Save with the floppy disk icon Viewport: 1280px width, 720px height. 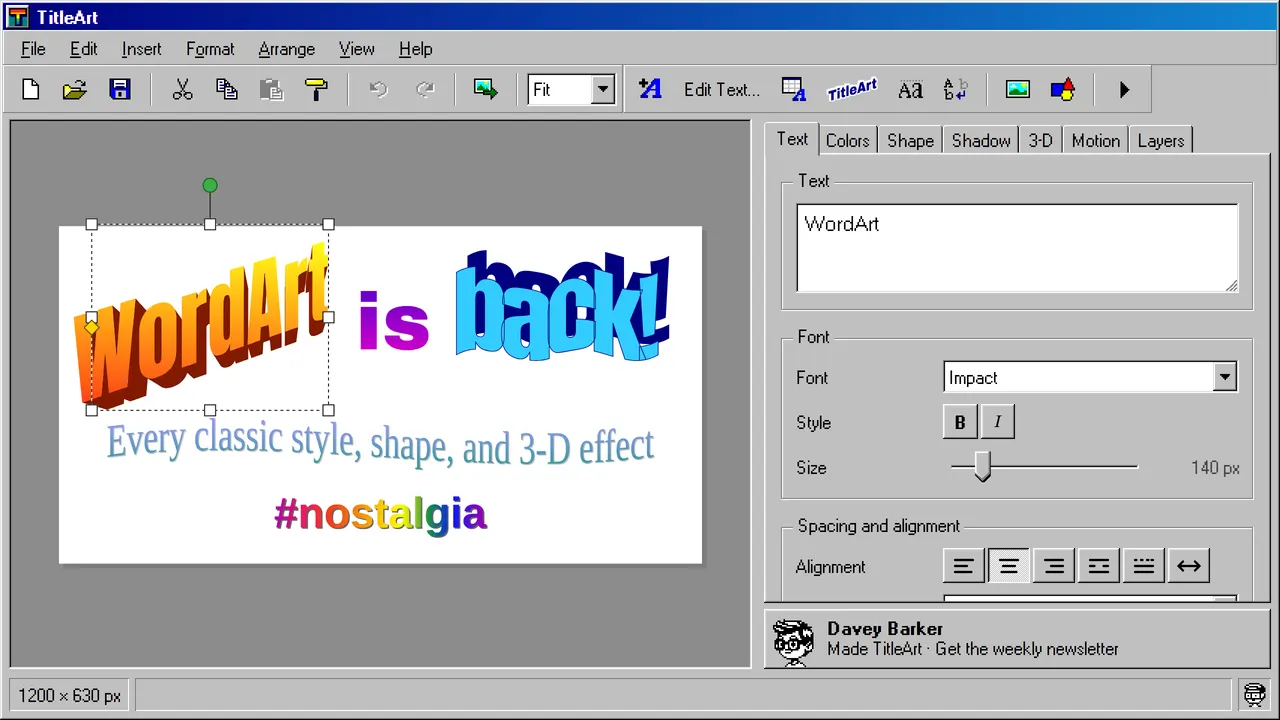(x=120, y=90)
